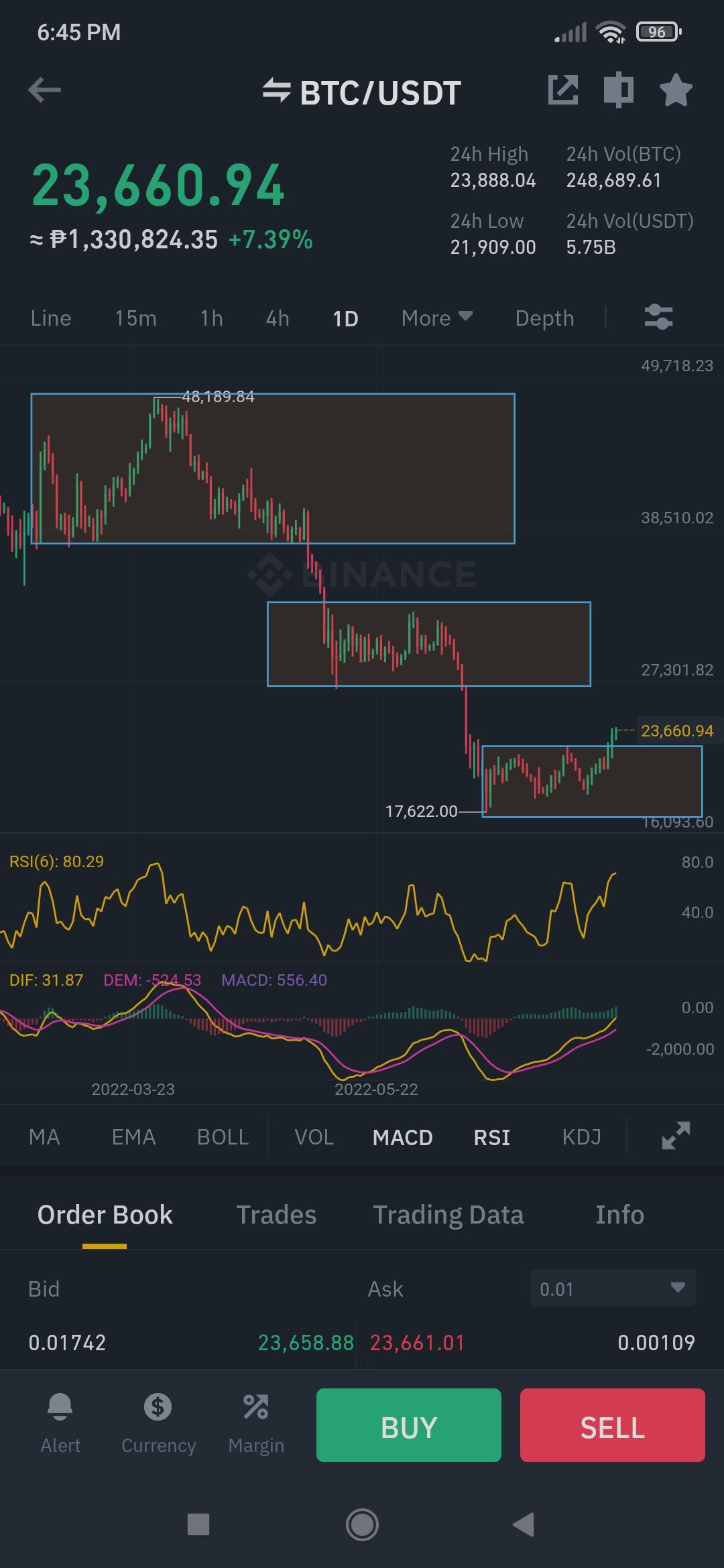Open the share chart icon
Image resolution: width=724 pixels, height=1568 pixels.
[563, 90]
